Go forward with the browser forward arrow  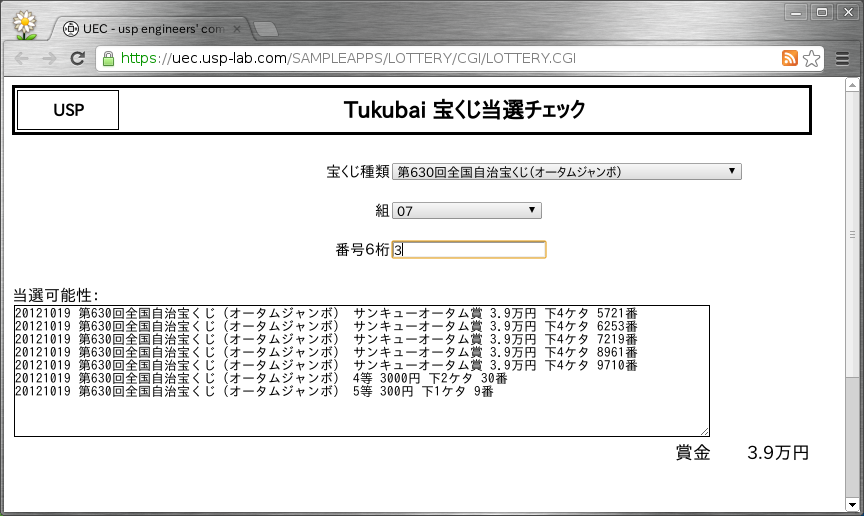pyautogui.click(x=50, y=58)
